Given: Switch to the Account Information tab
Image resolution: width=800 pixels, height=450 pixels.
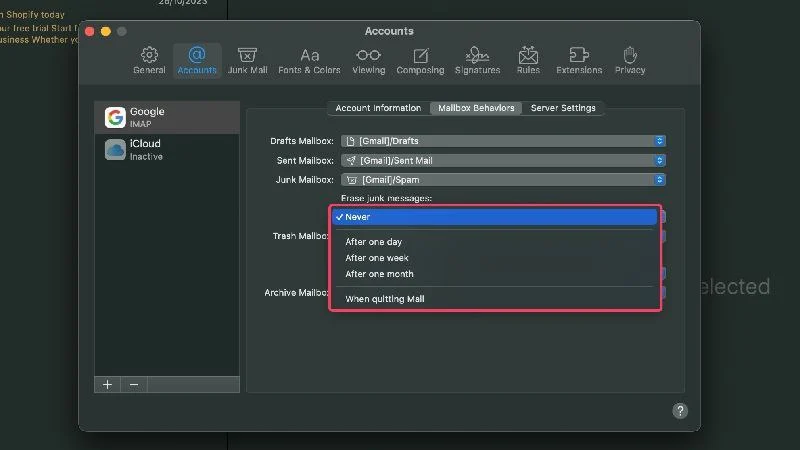Looking at the screenshot, I should pyautogui.click(x=378, y=108).
